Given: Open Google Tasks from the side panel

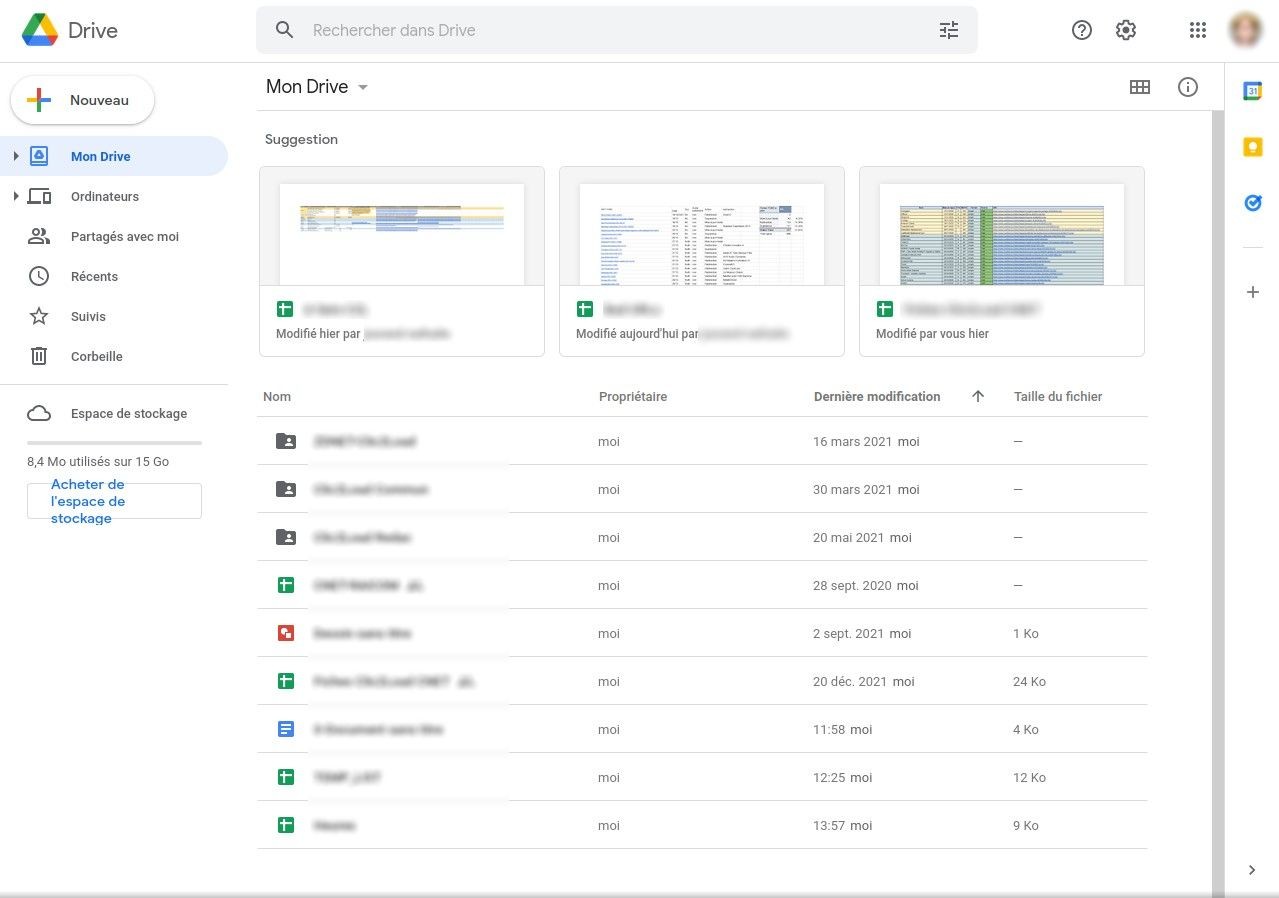Looking at the screenshot, I should (x=1252, y=202).
